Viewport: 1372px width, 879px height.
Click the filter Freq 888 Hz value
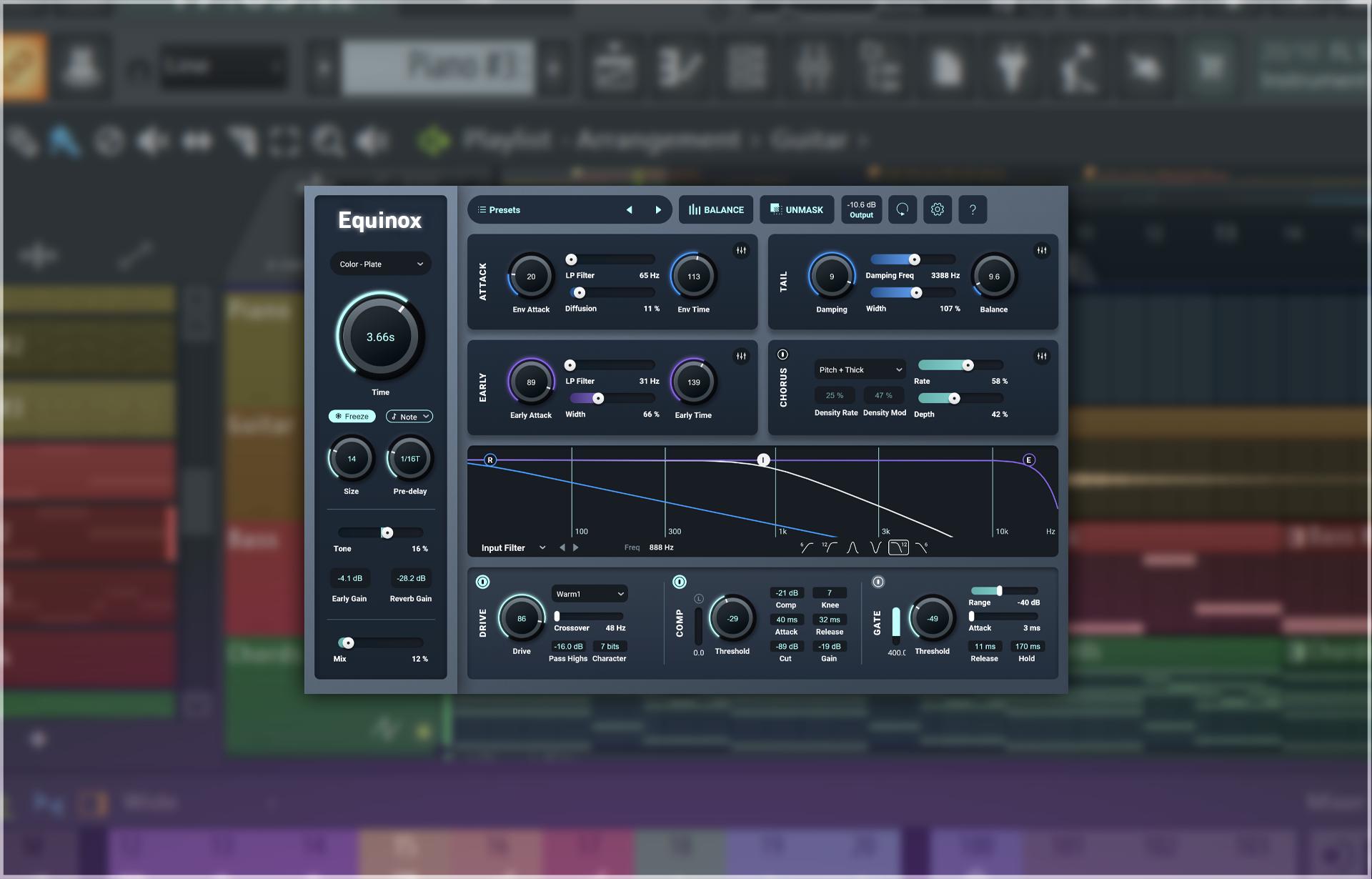(x=661, y=547)
